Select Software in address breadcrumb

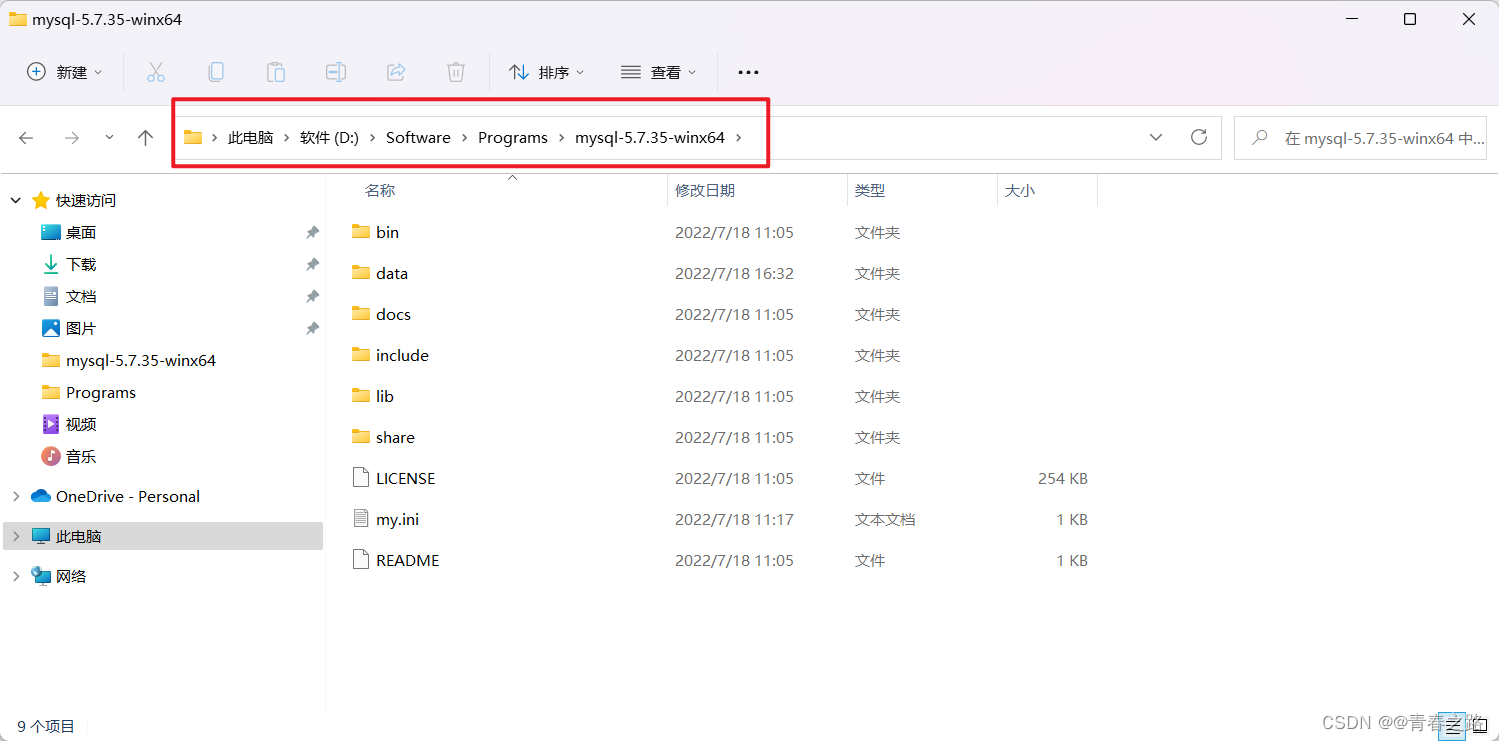coord(418,138)
